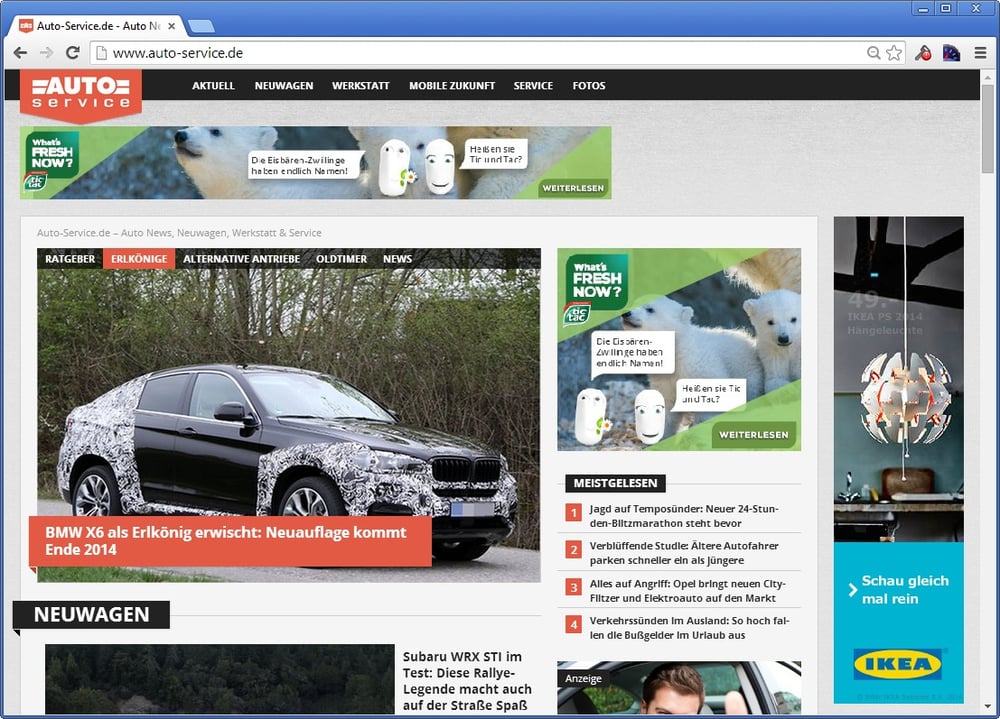The width and height of the screenshot is (1000, 719).
Task: Close the Auto-Service.de browser tab
Action: (x=172, y=26)
